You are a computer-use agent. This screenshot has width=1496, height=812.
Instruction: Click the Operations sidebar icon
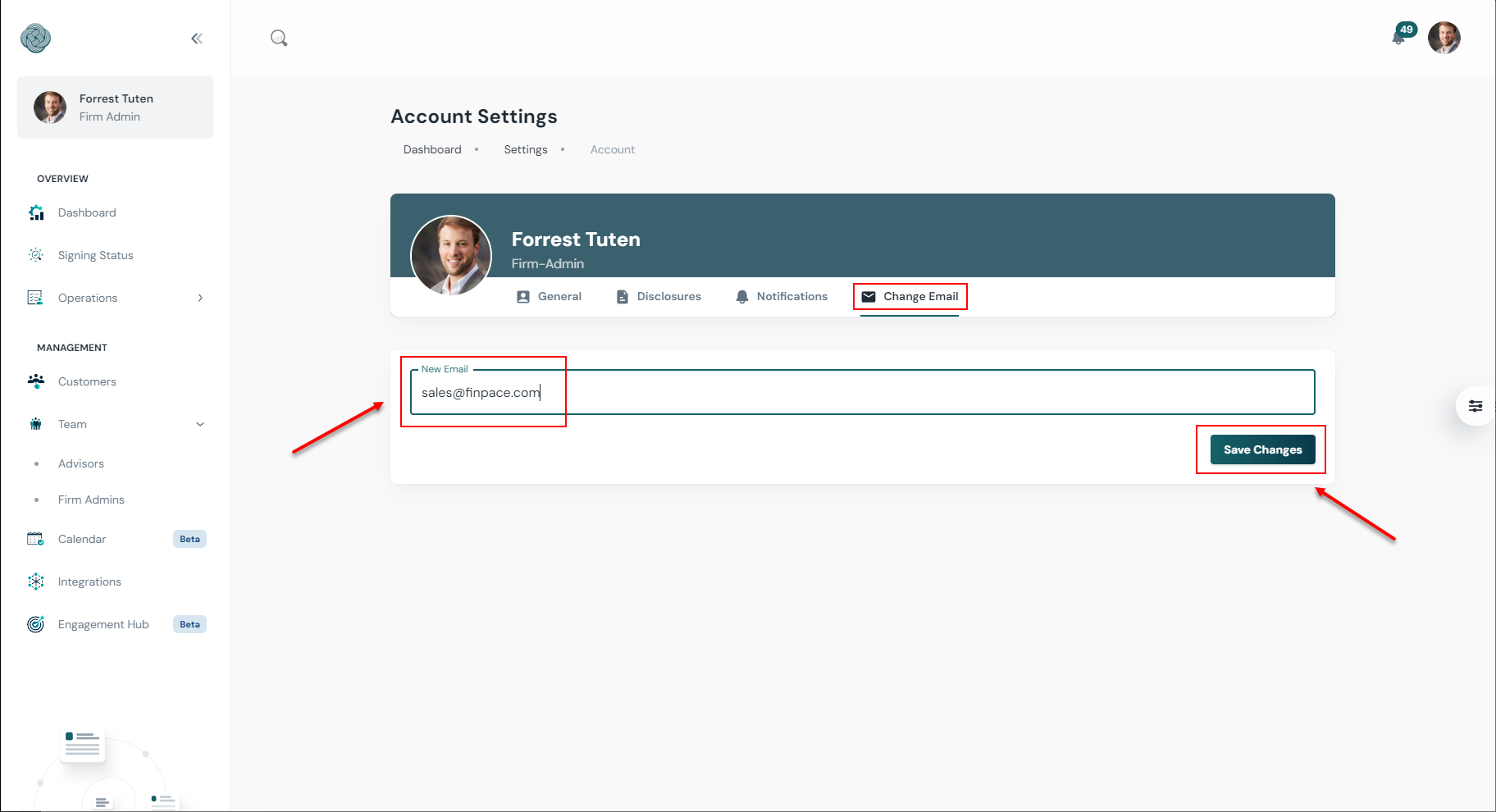(35, 298)
